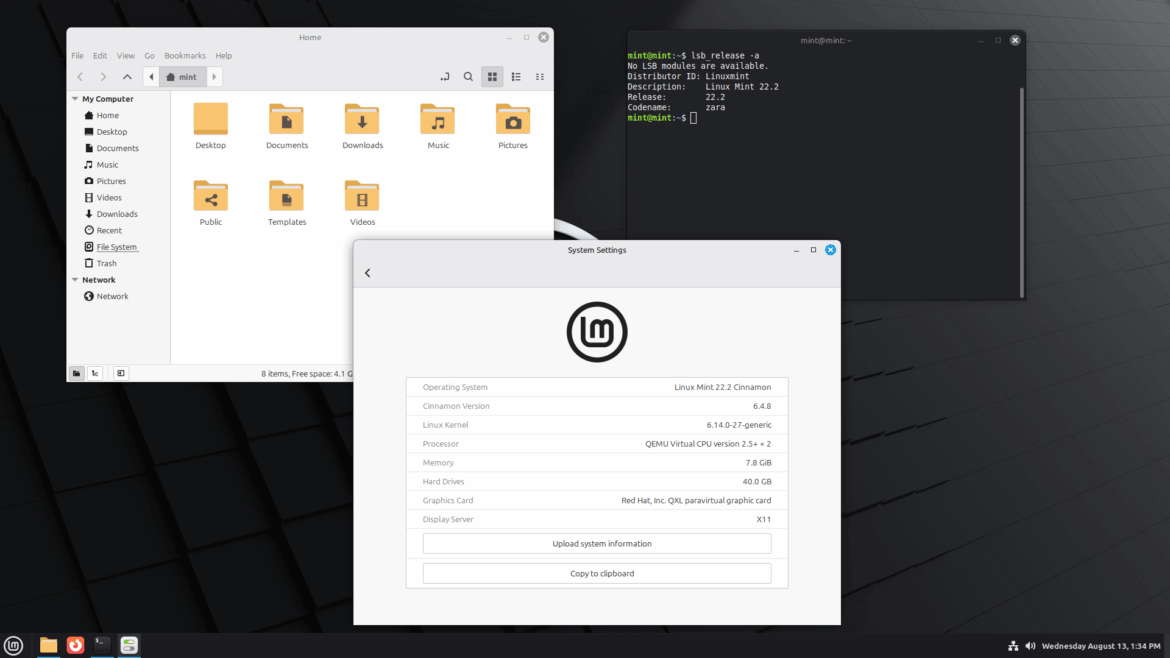Launch Firefox from the taskbar
Viewport: 1170px width, 658px height.
click(x=75, y=645)
